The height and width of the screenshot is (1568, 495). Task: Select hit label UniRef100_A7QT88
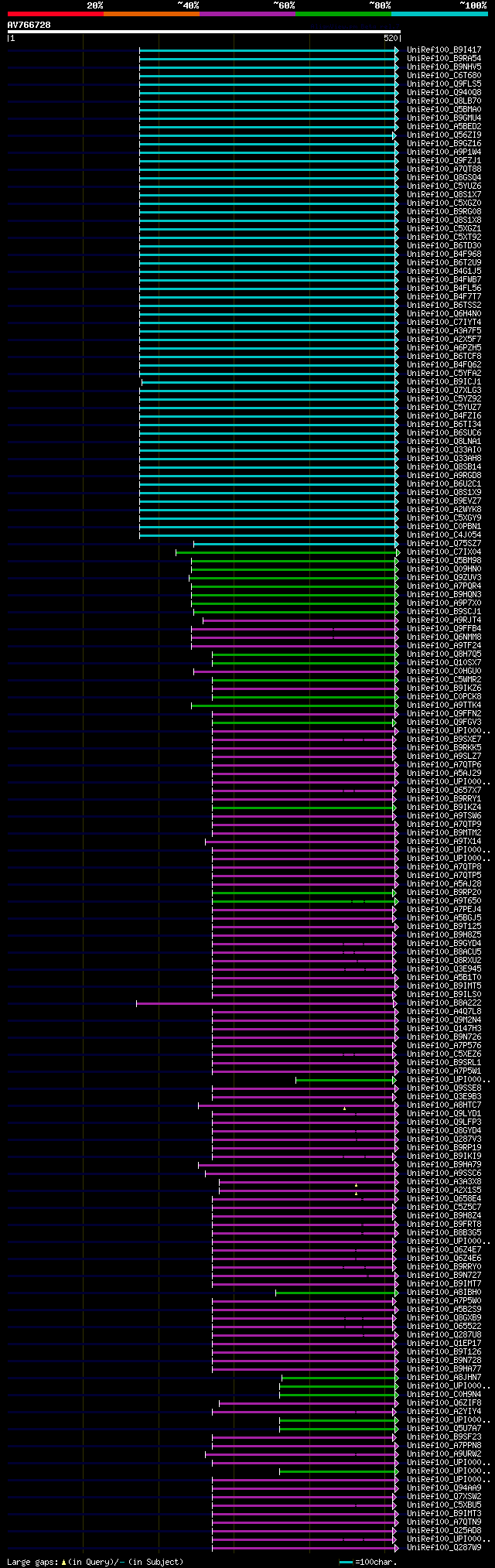click(x=444, y=169)
